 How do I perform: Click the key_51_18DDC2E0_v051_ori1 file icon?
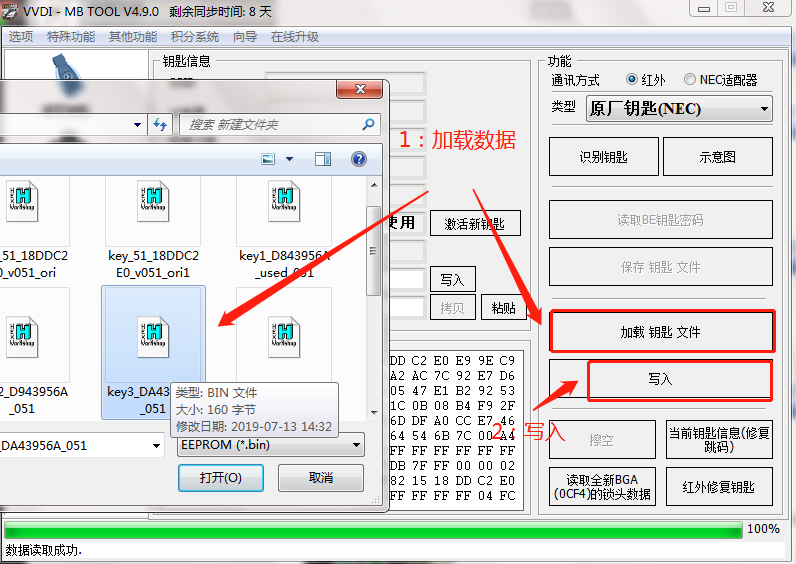tap(153, 203)
